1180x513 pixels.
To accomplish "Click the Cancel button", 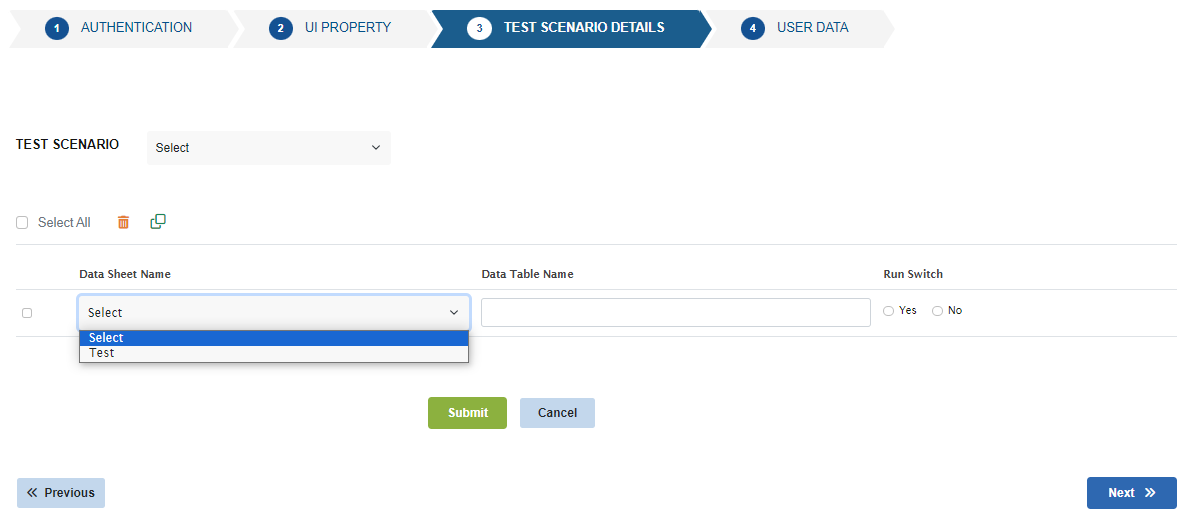I will pos(557,413).
